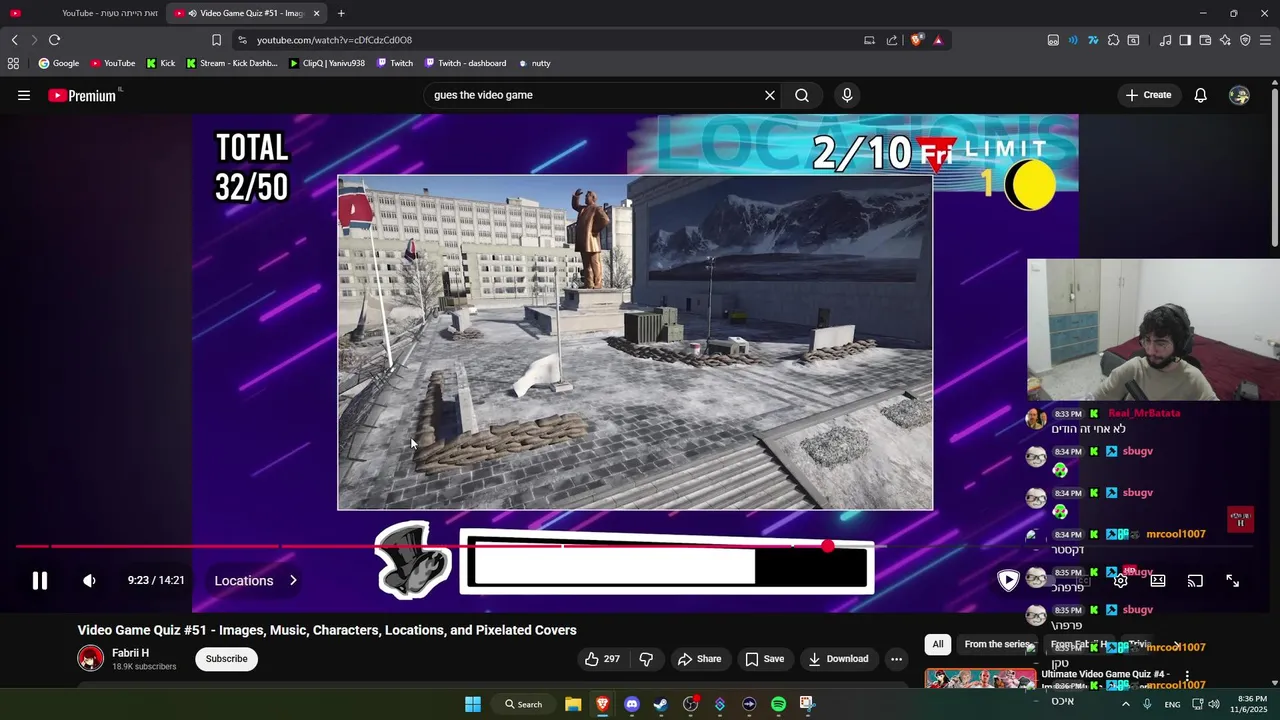Toggle the autoplay shield-play button
Viewport: 1280px width, 720px height.
click(x=1008, y=580)
